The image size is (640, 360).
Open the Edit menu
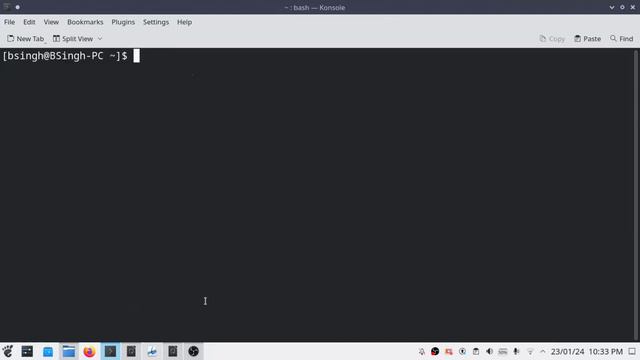(29, 22)
